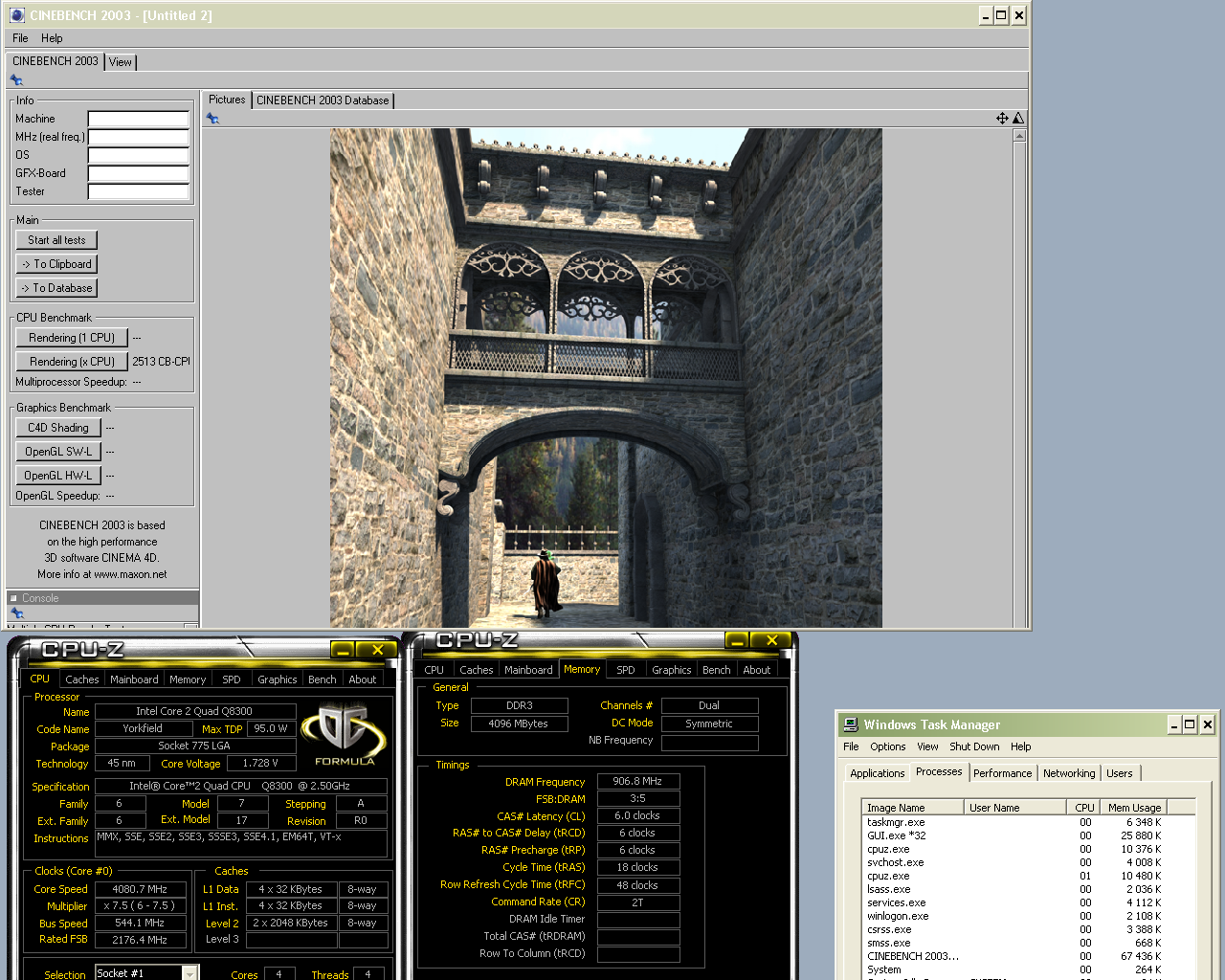
Task: Sort processes by Mem Usage column
Action: point(1132,808)
